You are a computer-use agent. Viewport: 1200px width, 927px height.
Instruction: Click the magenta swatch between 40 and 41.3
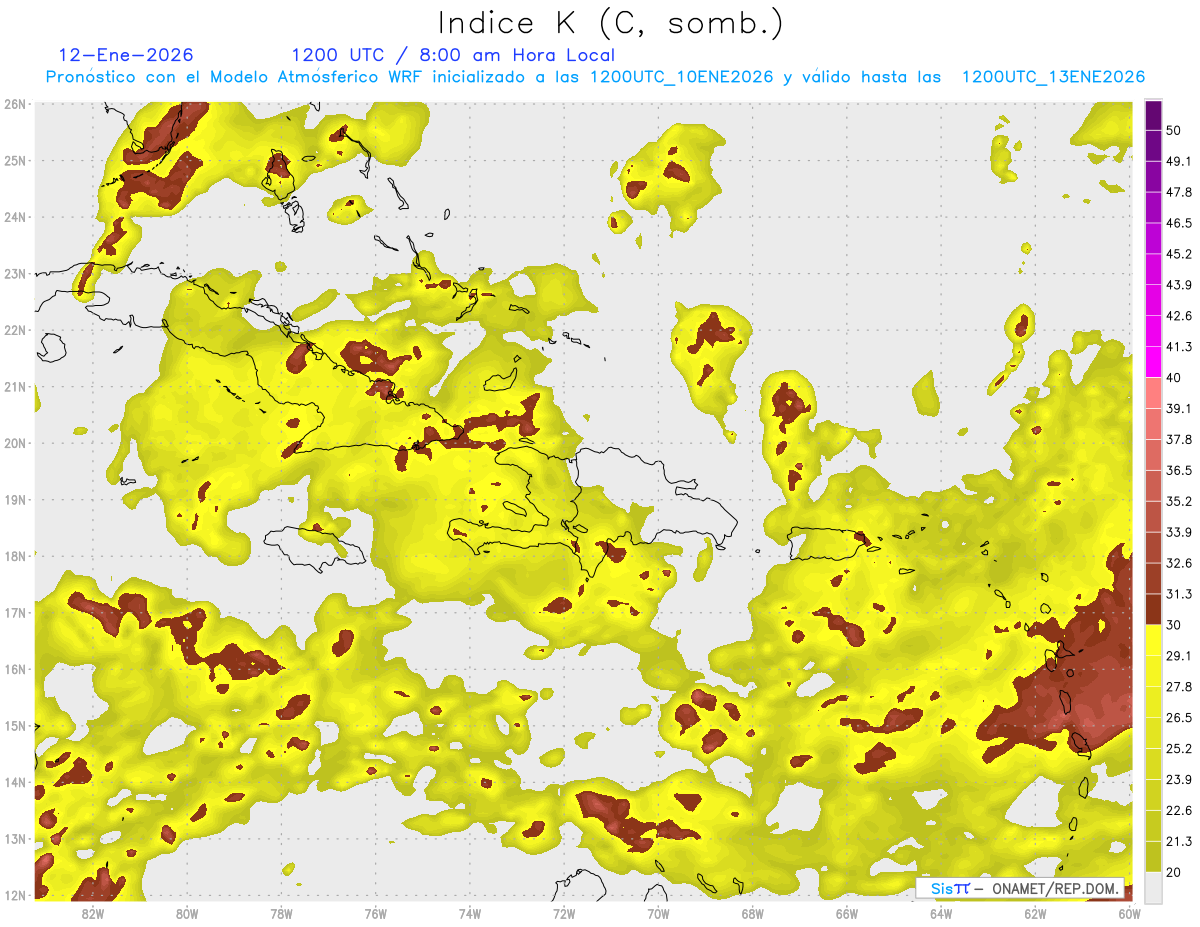tap(1154, 362)
